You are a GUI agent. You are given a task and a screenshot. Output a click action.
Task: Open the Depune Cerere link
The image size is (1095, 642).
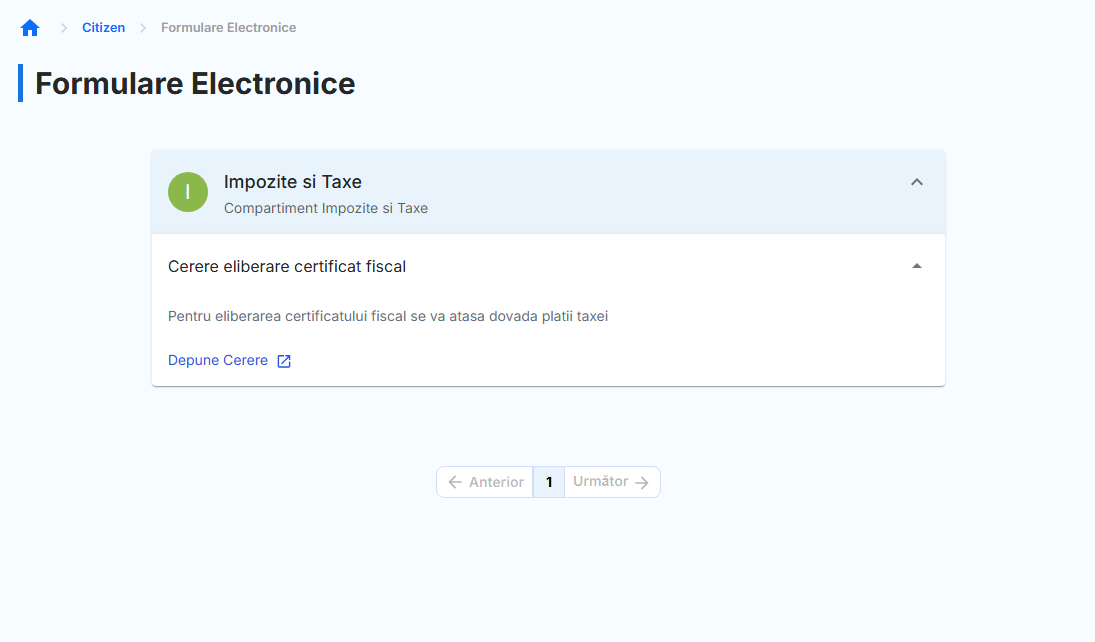pyautogui.click(x=218, y=360)
